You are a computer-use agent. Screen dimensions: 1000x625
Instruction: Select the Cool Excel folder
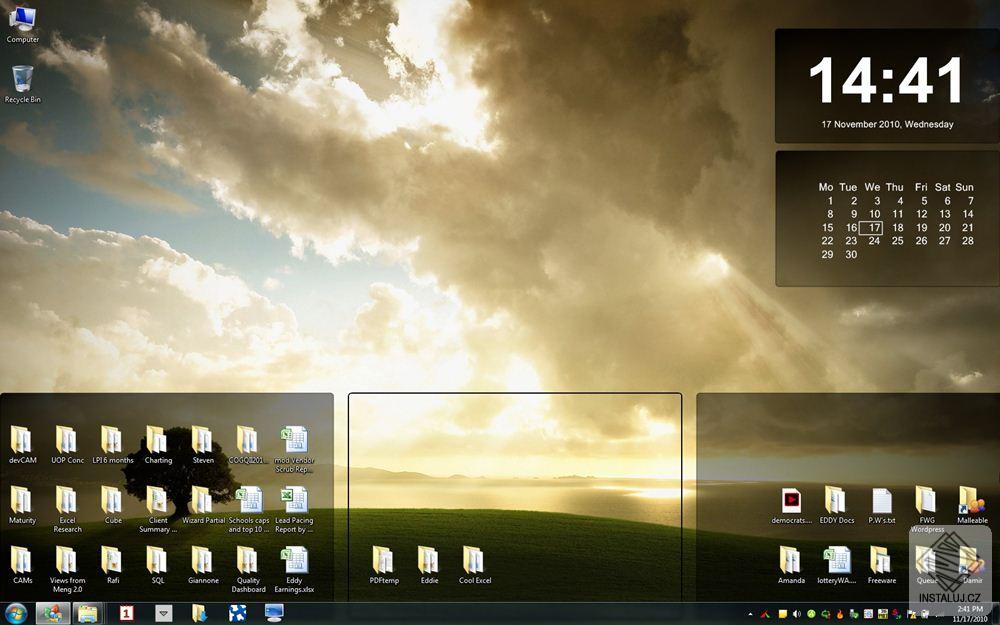[474, 565]
